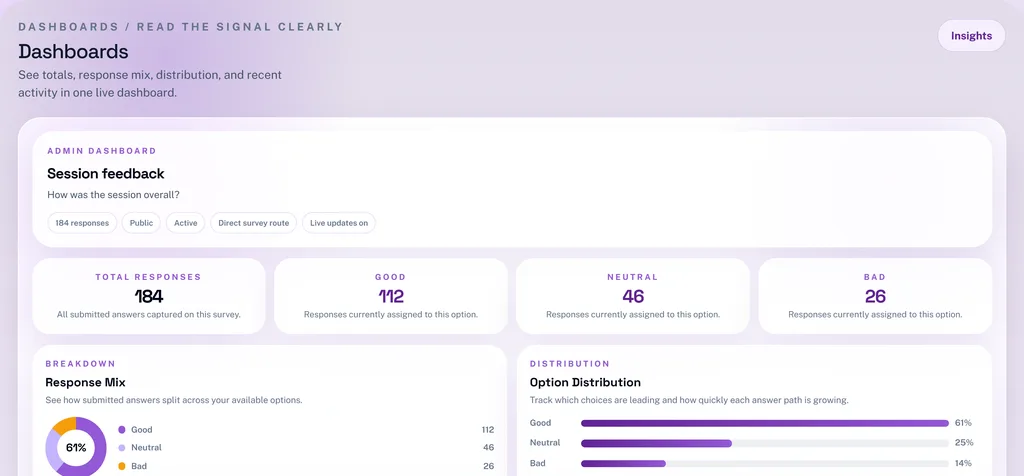Click the Active status chip
Viewport: 1024px width, 476px height.
tap(185, 223)
